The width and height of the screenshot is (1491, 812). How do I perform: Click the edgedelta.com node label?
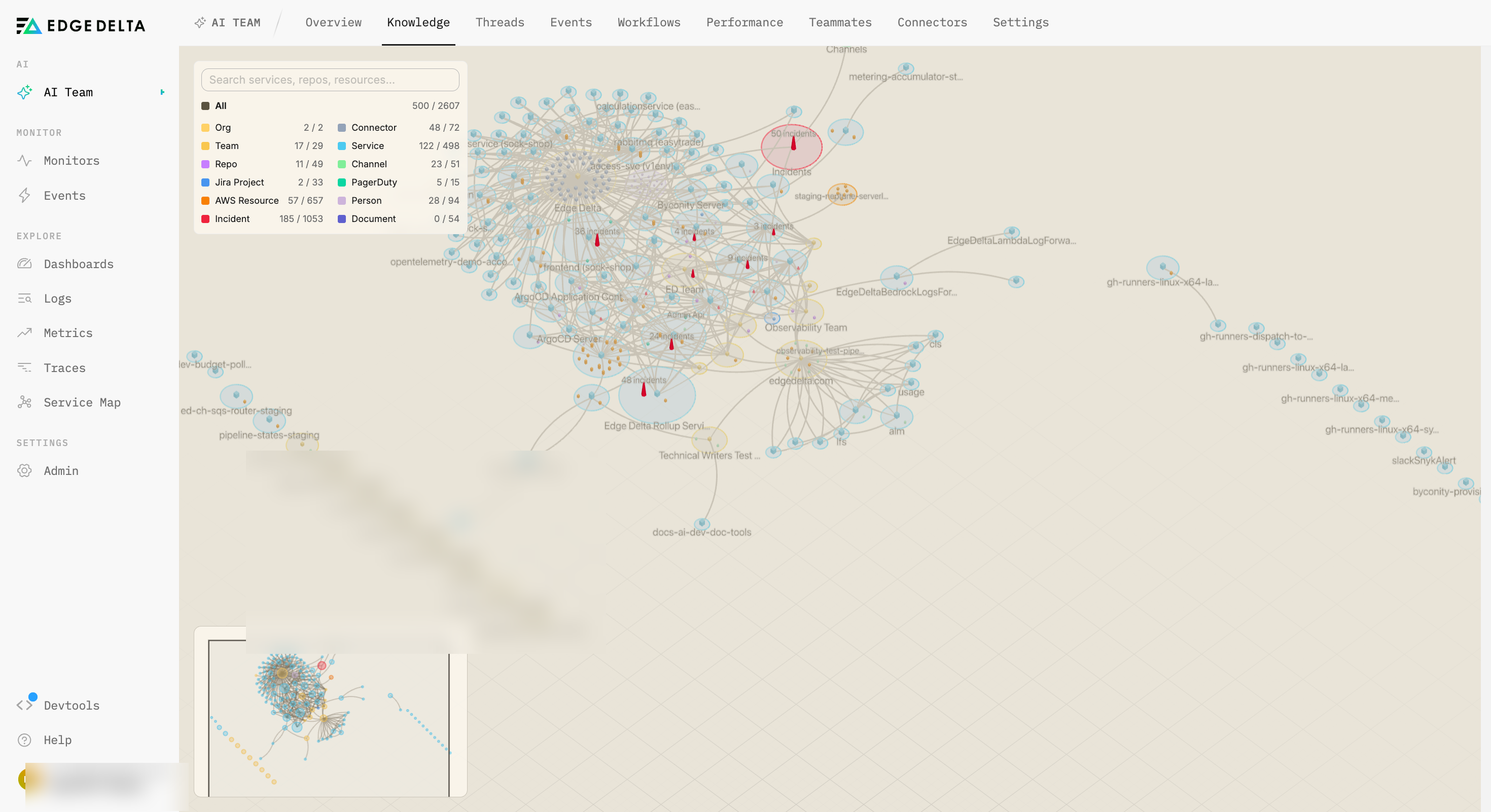(801, 381)
